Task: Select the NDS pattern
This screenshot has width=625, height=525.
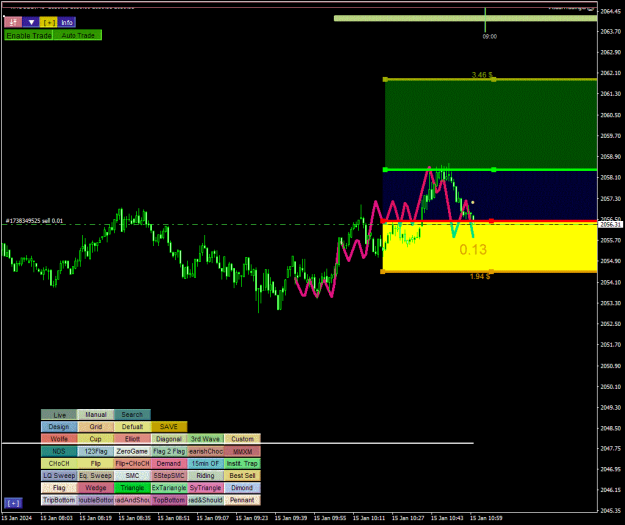Action: pos(59,451)
